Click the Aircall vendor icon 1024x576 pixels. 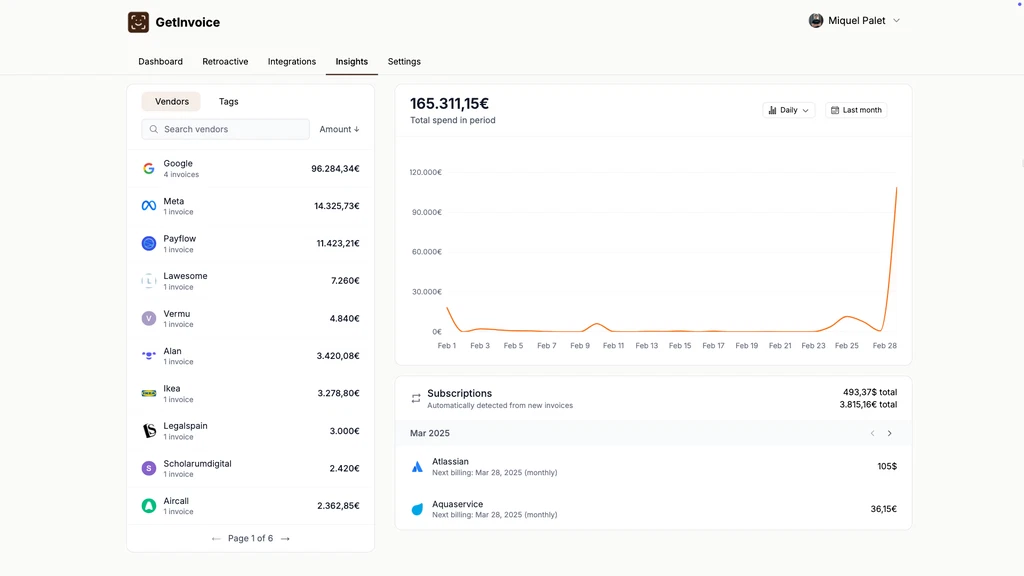(x=149, y=506)
